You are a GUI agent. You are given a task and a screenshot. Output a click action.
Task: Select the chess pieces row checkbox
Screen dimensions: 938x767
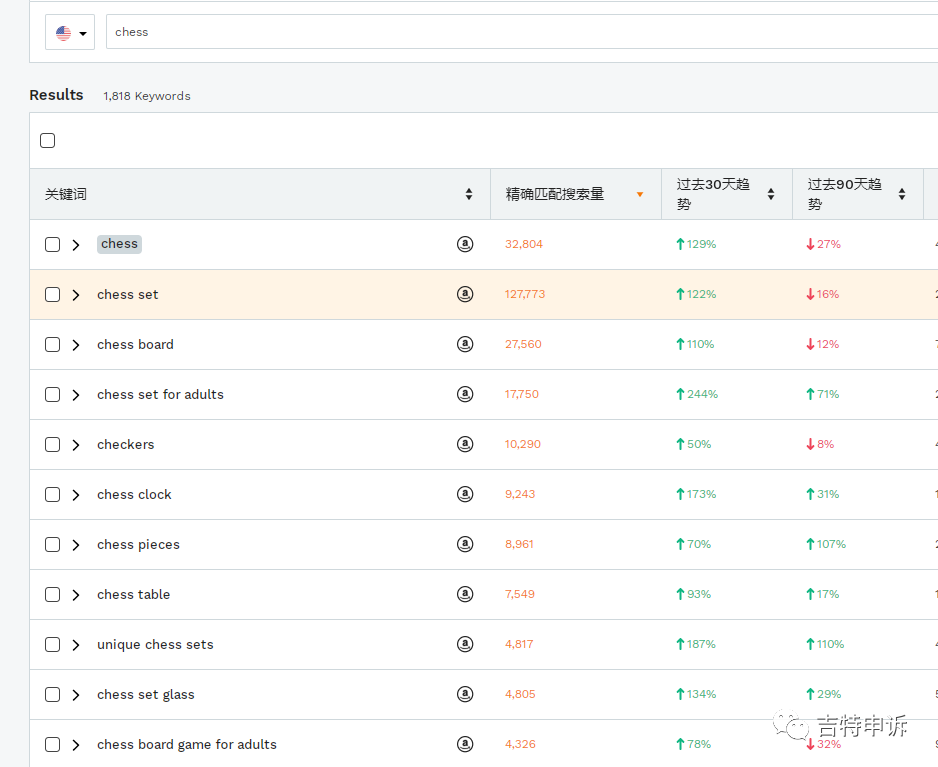pos(52,545)
